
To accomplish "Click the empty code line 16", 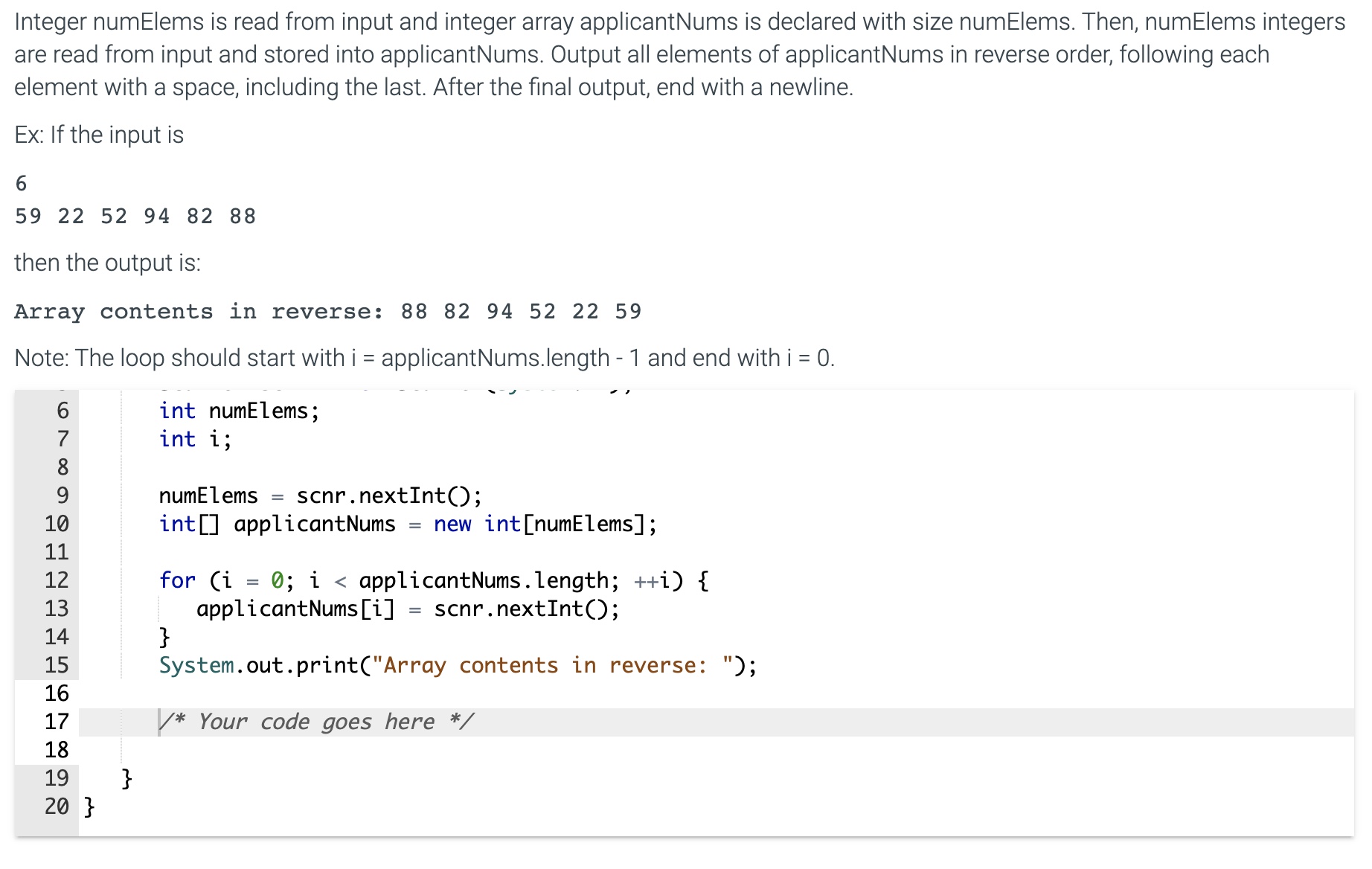I will [x=716, y=693].
